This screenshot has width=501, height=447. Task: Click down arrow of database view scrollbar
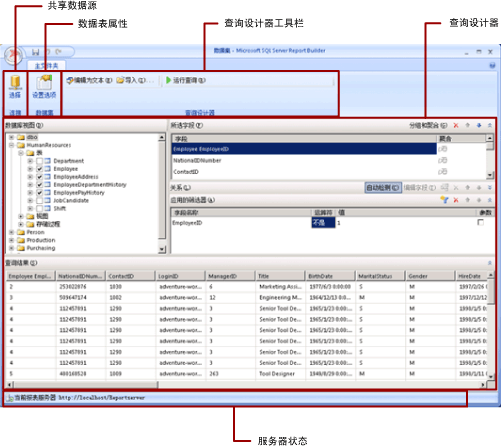tap(162, 249)
